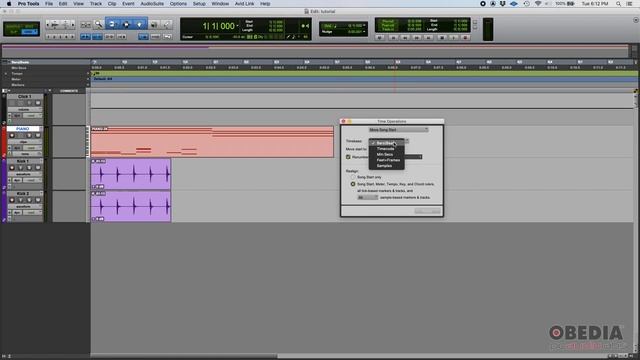Open the Setup menu
This screenshot has height=360, width=640.
click(199, 4)
